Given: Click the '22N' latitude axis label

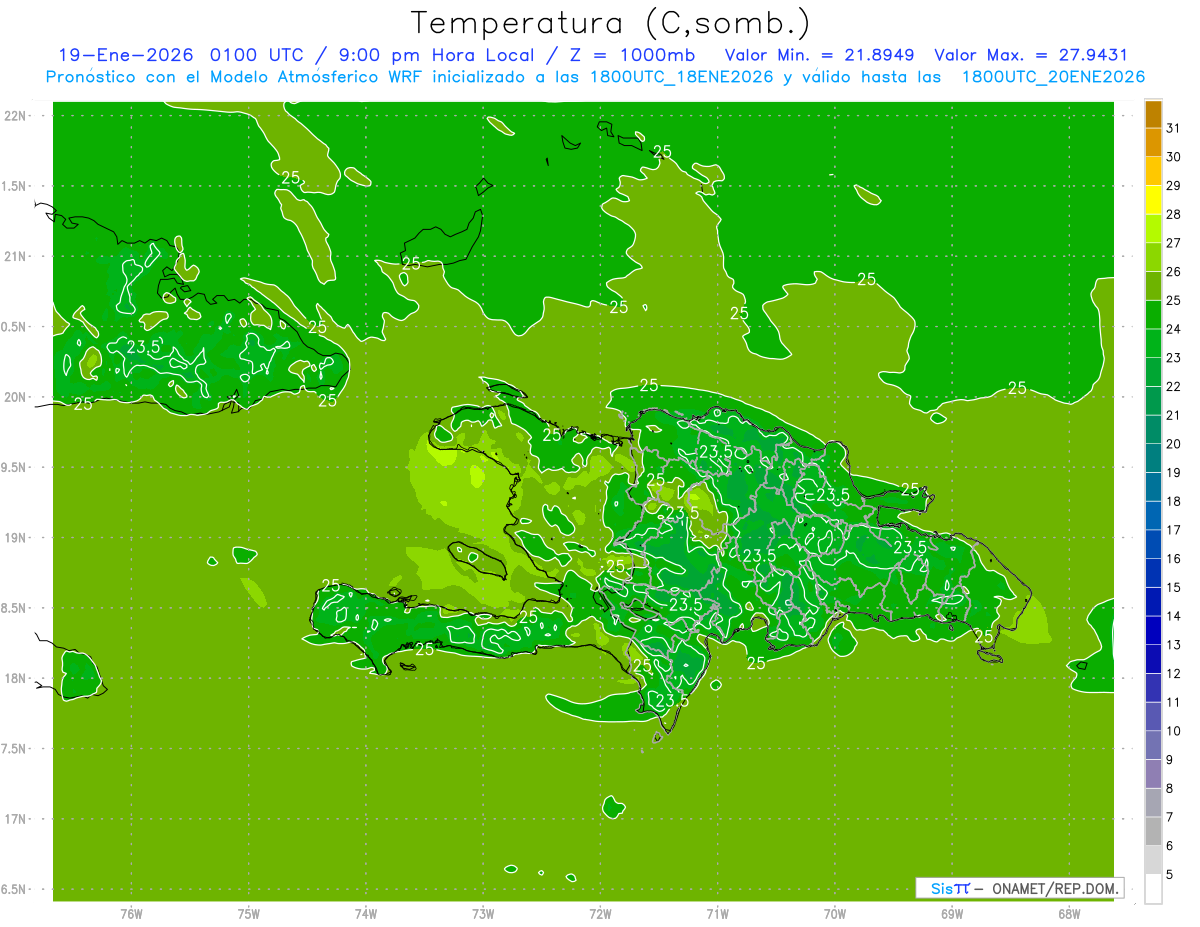Looking at the screenshot, I should tap(17, 116).
